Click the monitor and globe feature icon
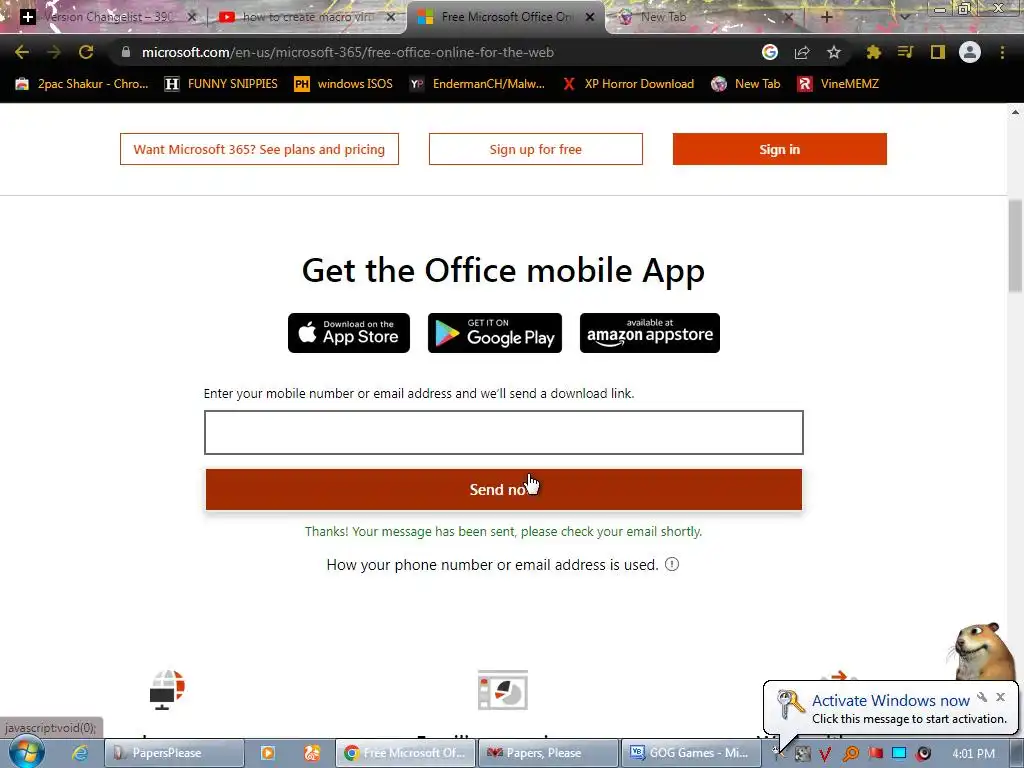 click(x=167, y=690)
